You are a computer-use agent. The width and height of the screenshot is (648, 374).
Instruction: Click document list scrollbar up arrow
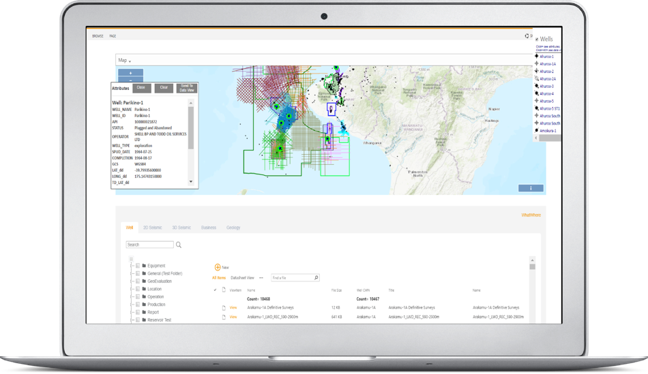point(532,260)
